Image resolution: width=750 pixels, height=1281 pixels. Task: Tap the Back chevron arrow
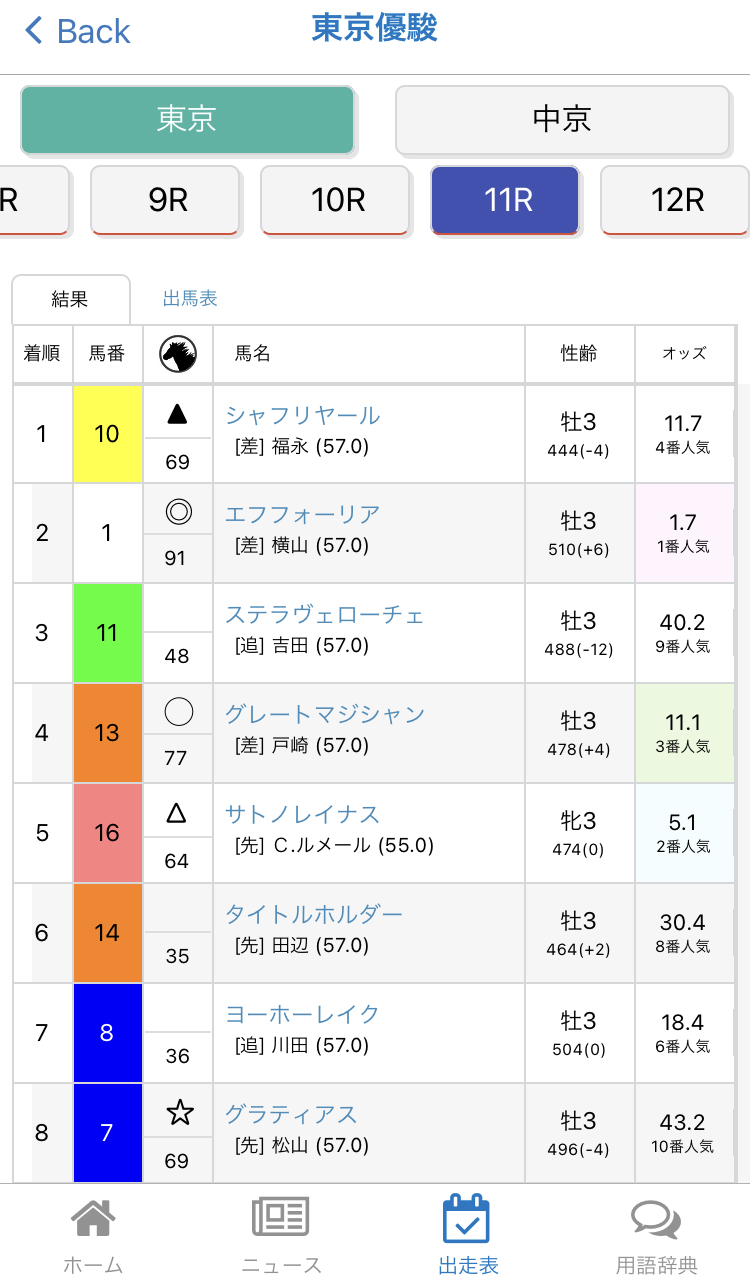pyautogui.click(x=34, y=30)
